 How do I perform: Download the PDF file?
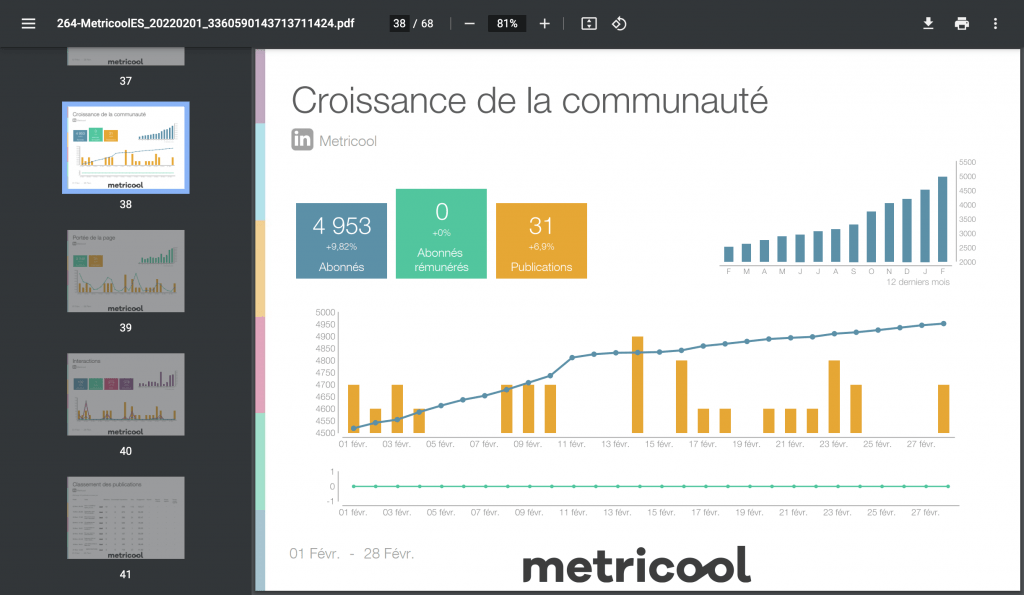(x=928, y=23)
